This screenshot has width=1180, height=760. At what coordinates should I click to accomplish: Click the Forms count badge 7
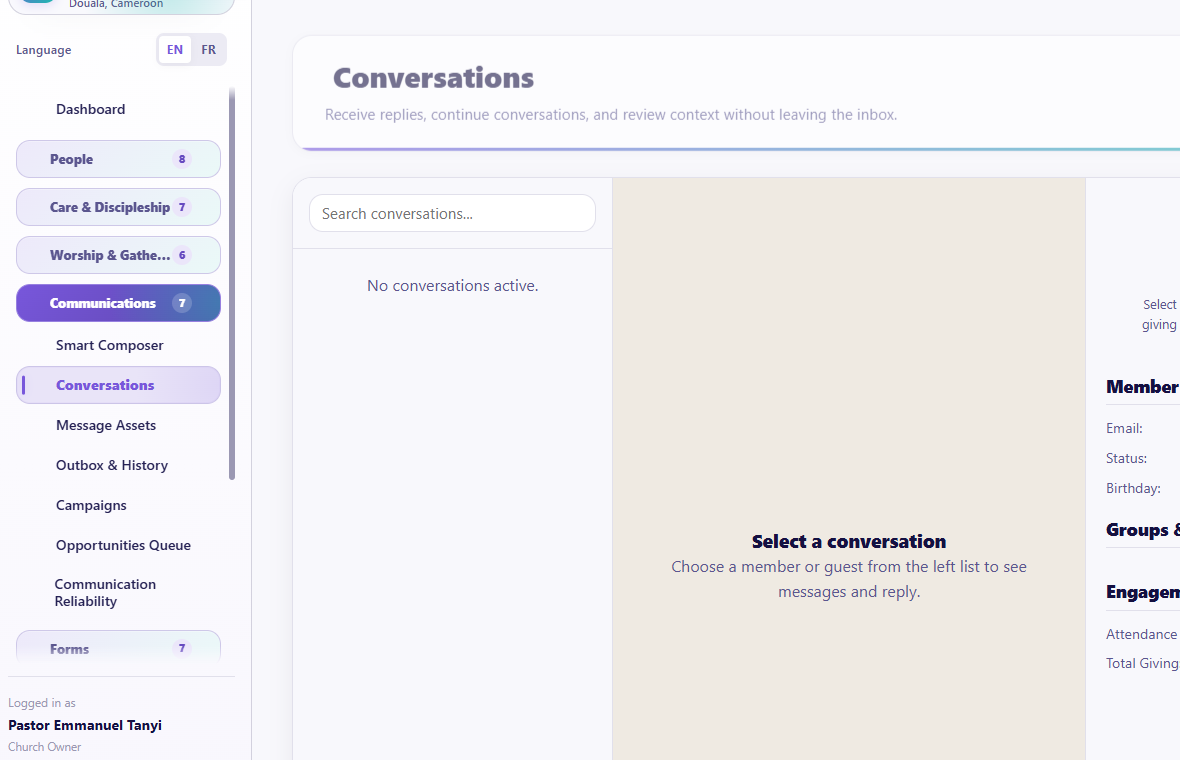181,648
